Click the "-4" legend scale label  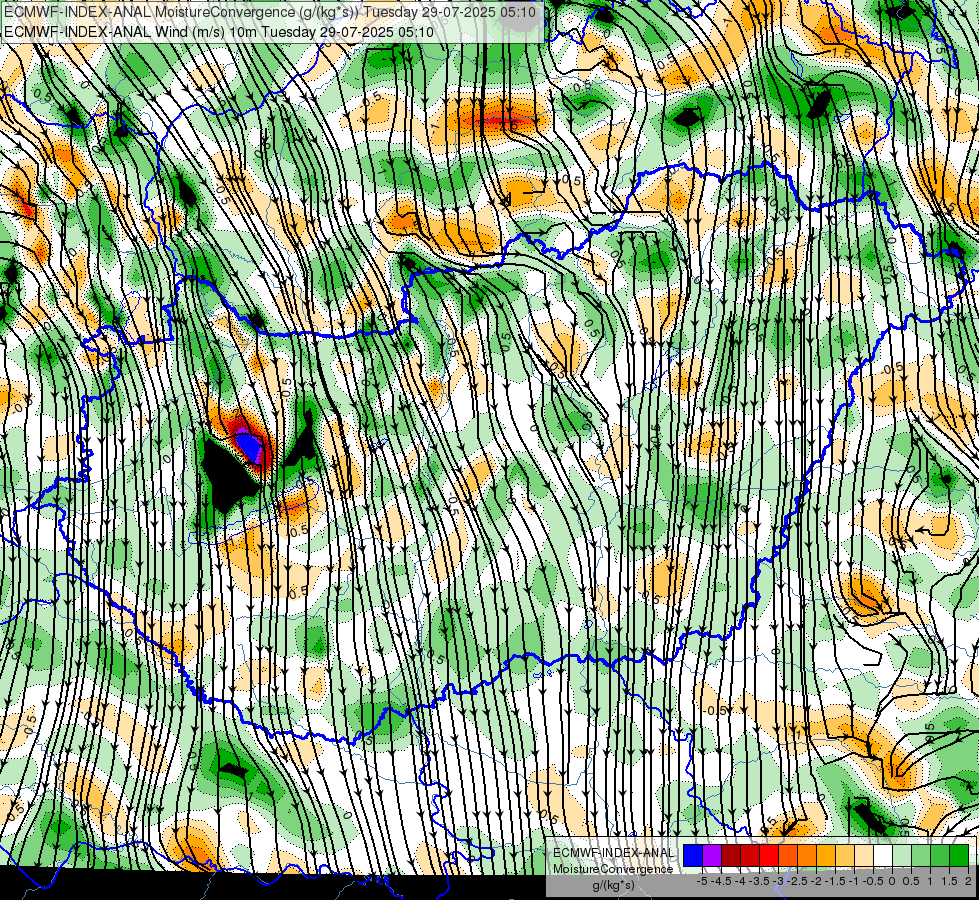tap(740, 881)
